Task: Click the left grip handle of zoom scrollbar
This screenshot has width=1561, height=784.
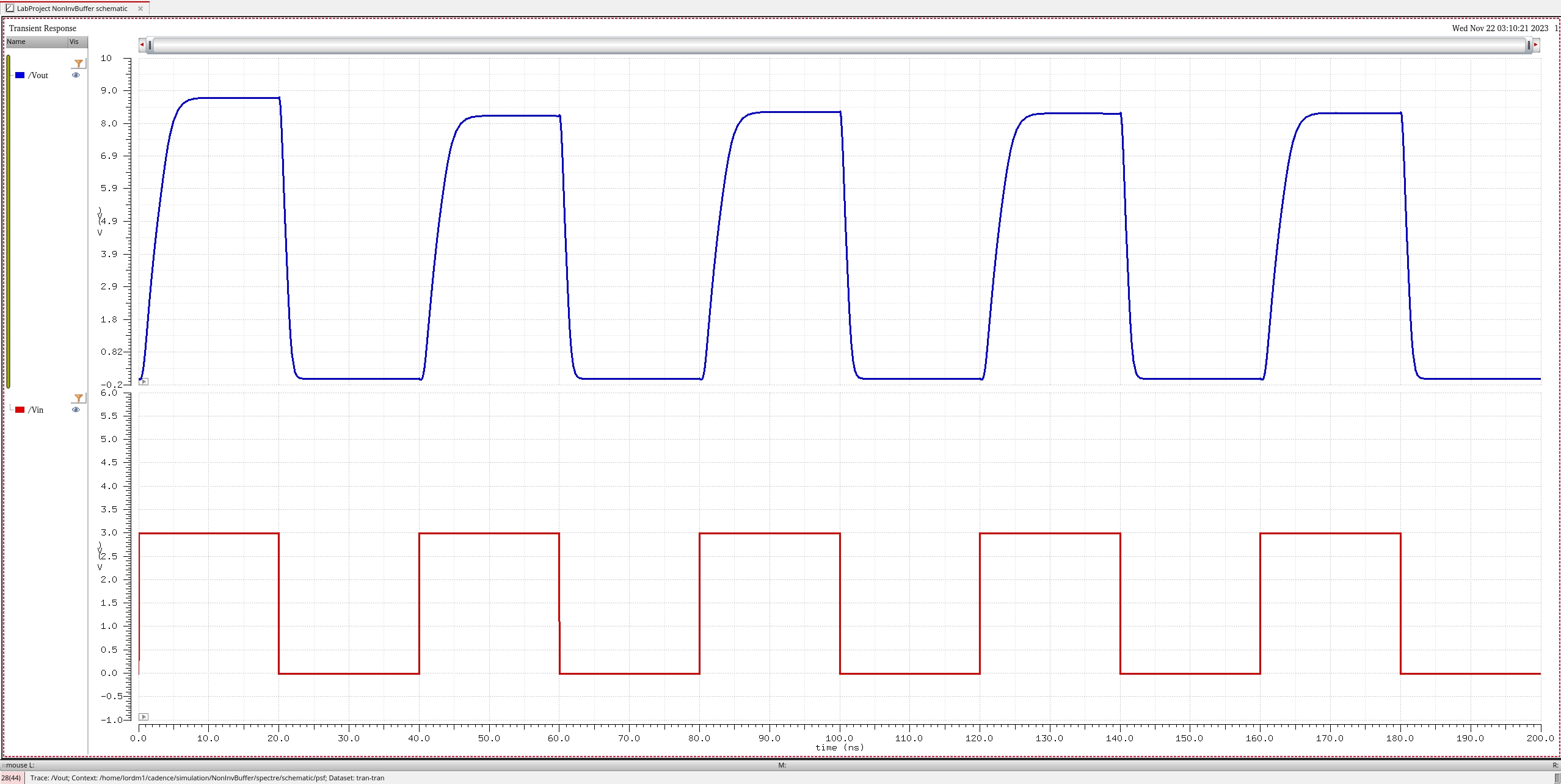Action: pos(150,45)
